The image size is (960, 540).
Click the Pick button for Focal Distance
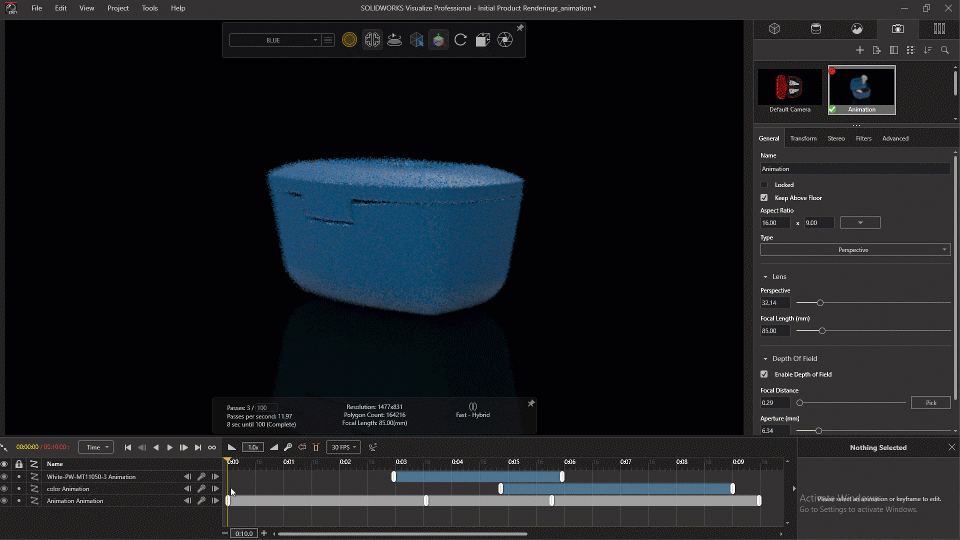[930, 402]
